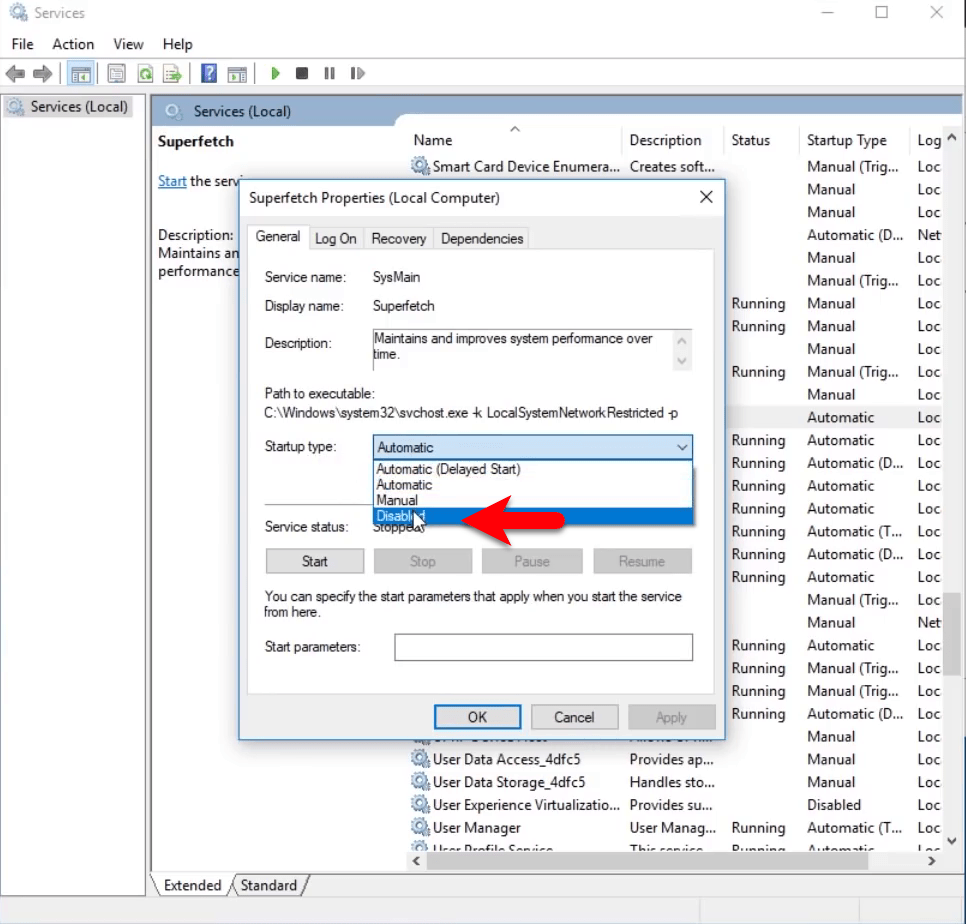Choose Manual option in startup list
This screenshot has width=966, height=924.
533,500
